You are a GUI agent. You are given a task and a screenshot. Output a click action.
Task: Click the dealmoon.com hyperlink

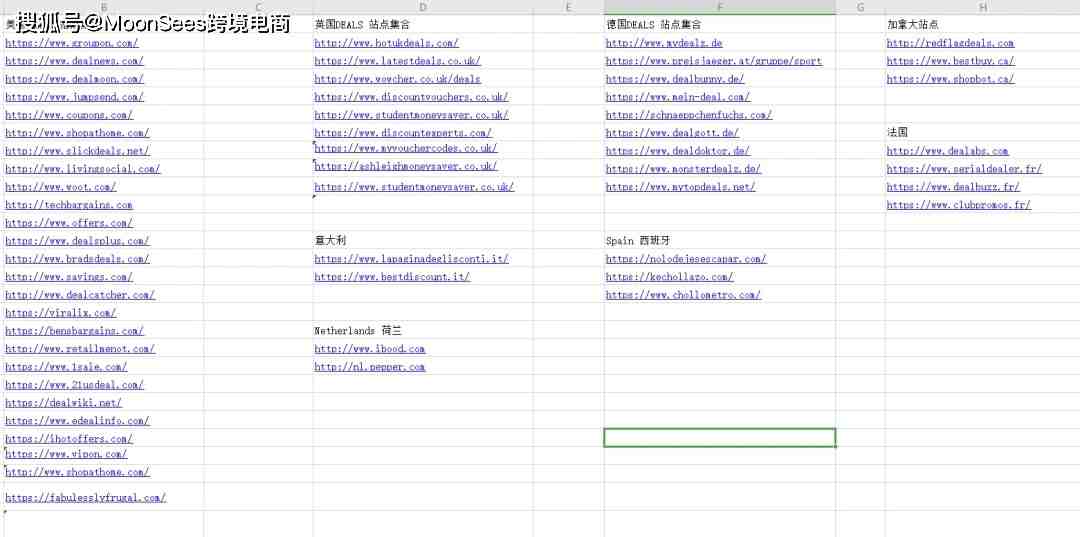click(x=74, y=79)
